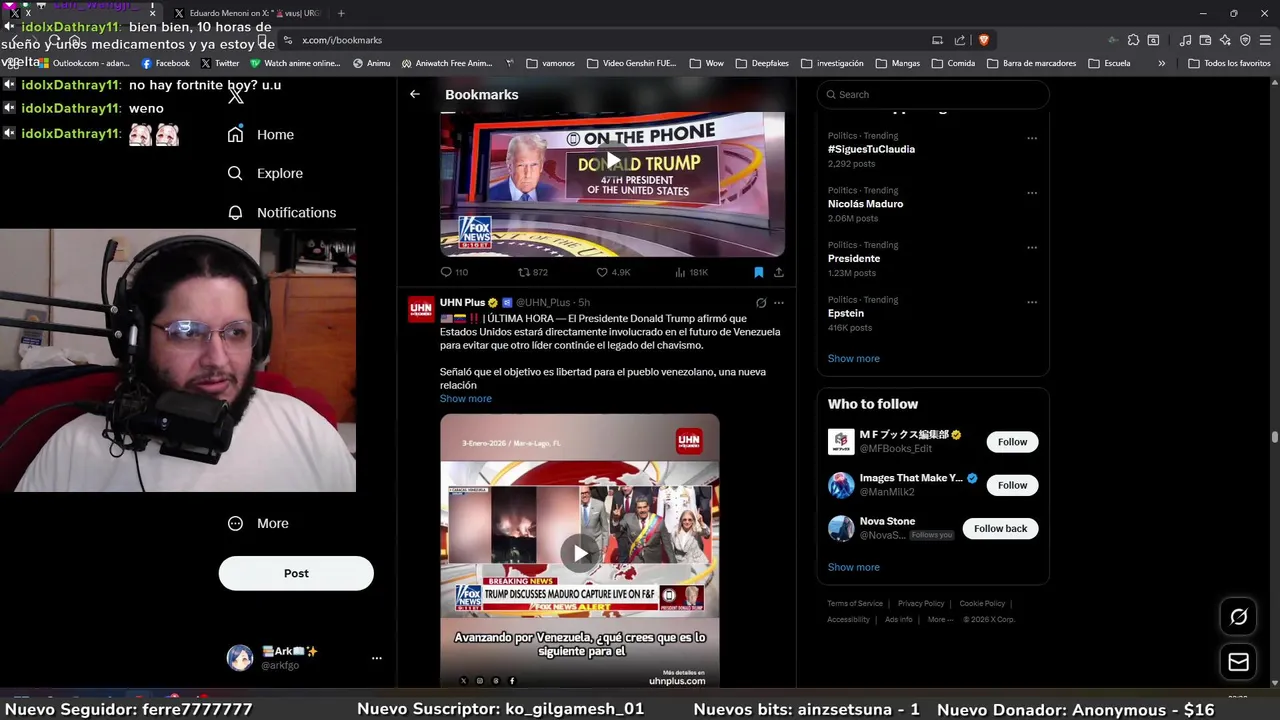Open the new tab plus button
The width and height of the screenshot is (1280, 720).
point(341,13)
